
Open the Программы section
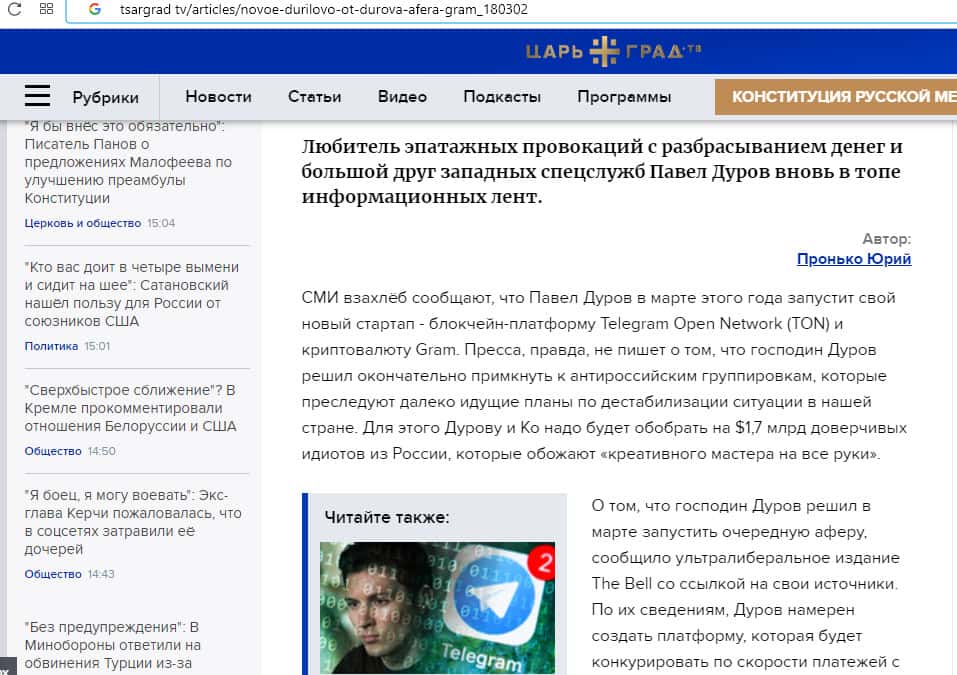[624, 96]
